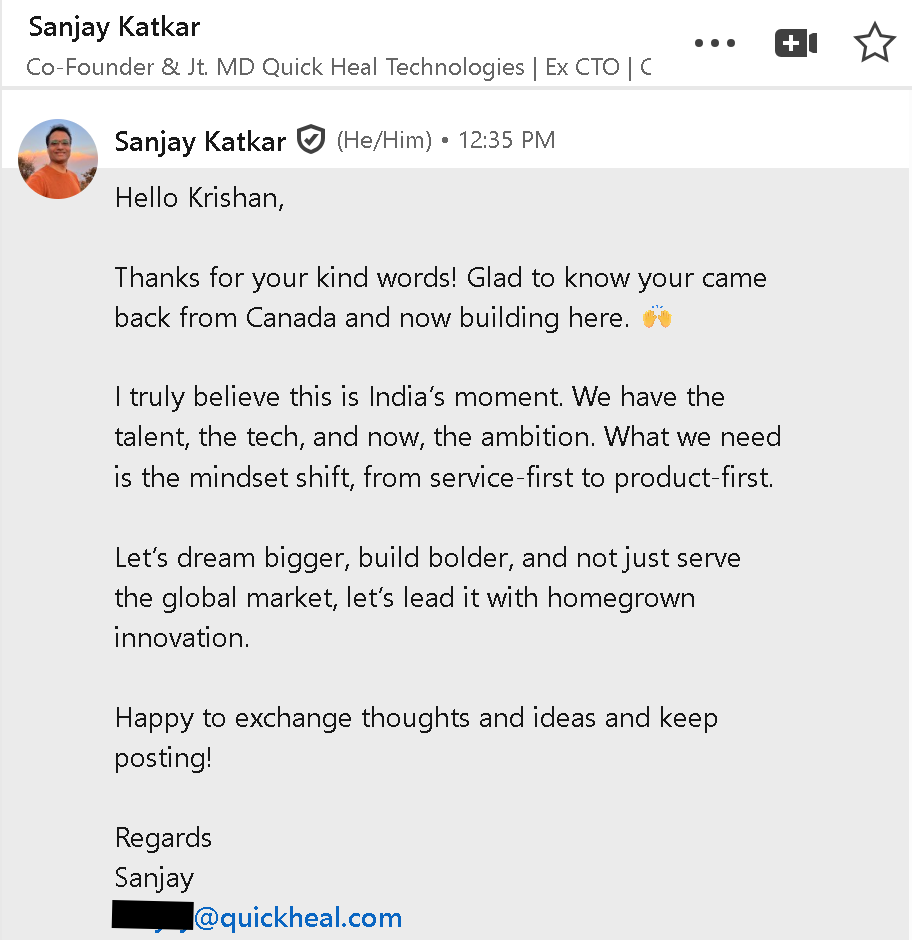Start a video call with Sanjay
912x940 pixels.
[x=796, y=44]
